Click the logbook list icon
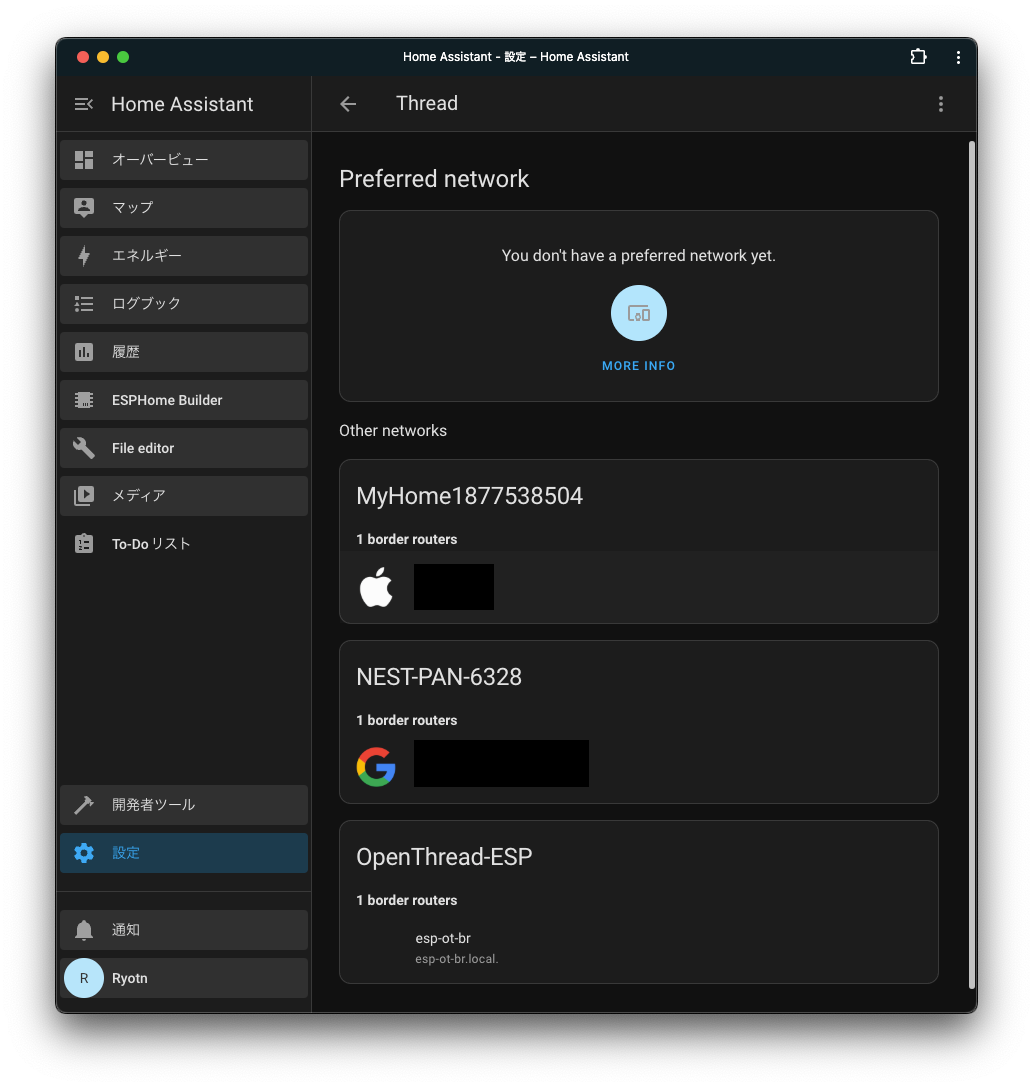 click(x=84, y=304)
